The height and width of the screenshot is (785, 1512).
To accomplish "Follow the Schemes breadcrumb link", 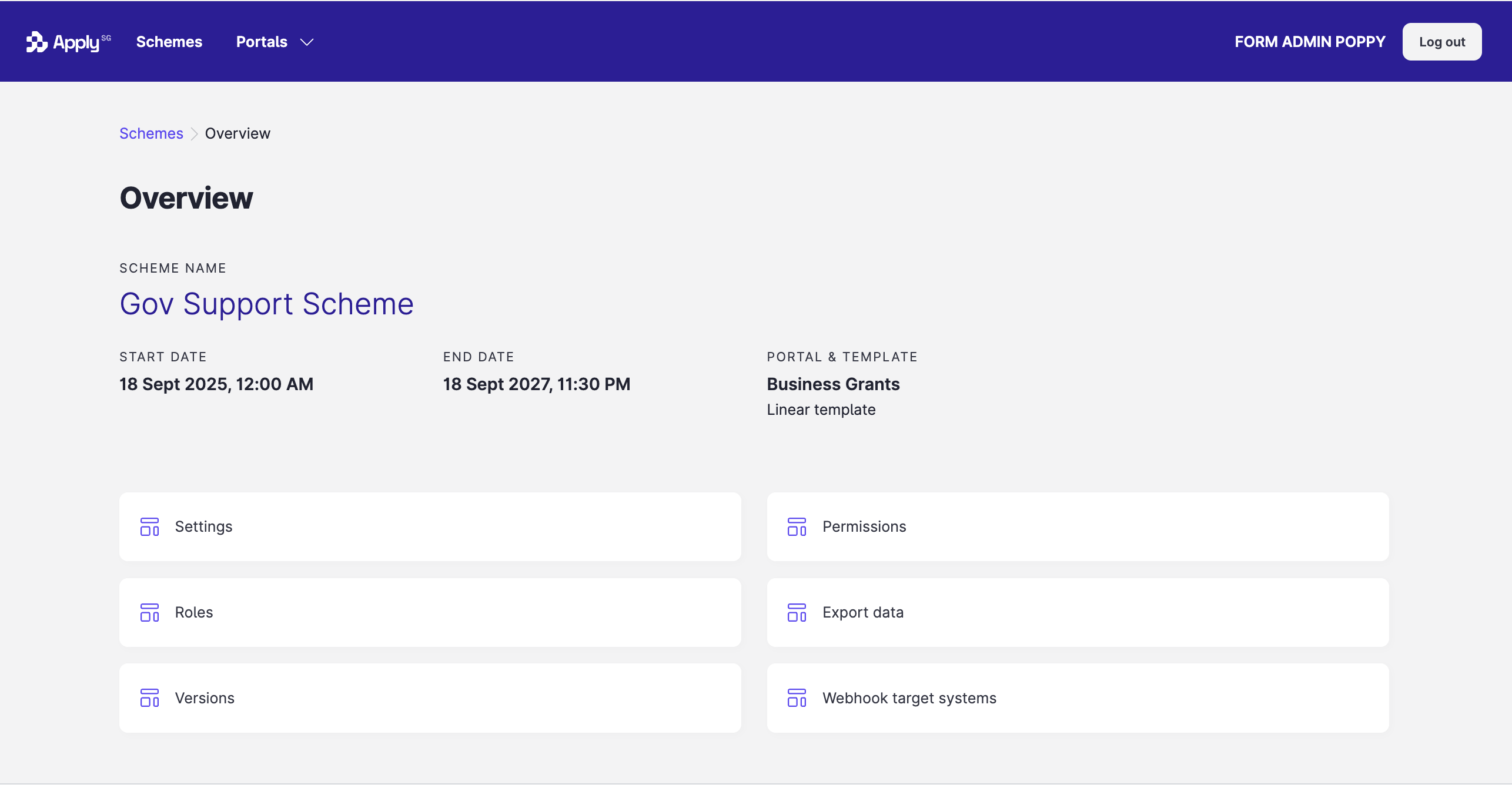I will pyautogui.click(x=151, y=133).
